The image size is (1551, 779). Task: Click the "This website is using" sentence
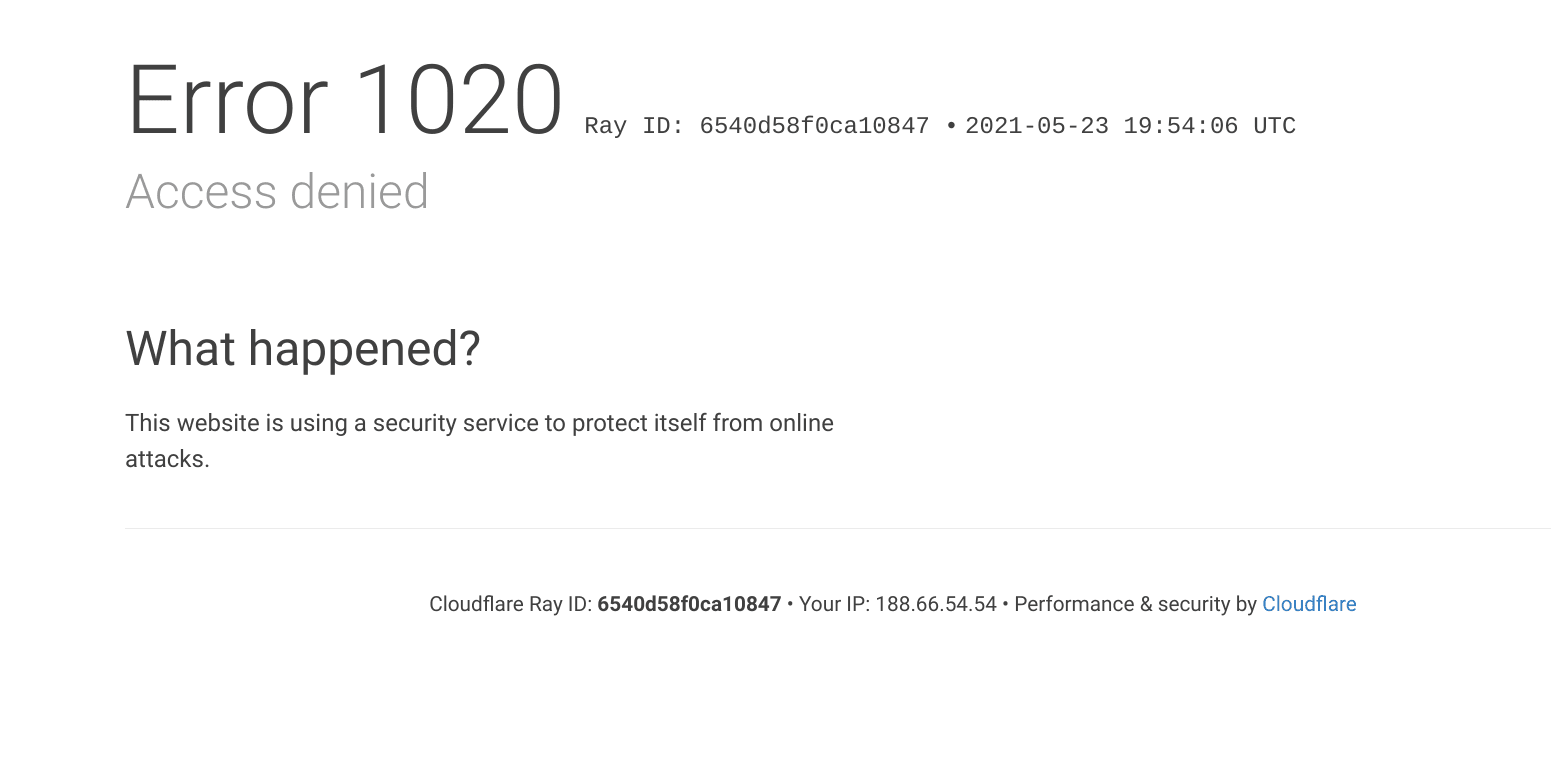pyautogui.click(x=479, y=423)
